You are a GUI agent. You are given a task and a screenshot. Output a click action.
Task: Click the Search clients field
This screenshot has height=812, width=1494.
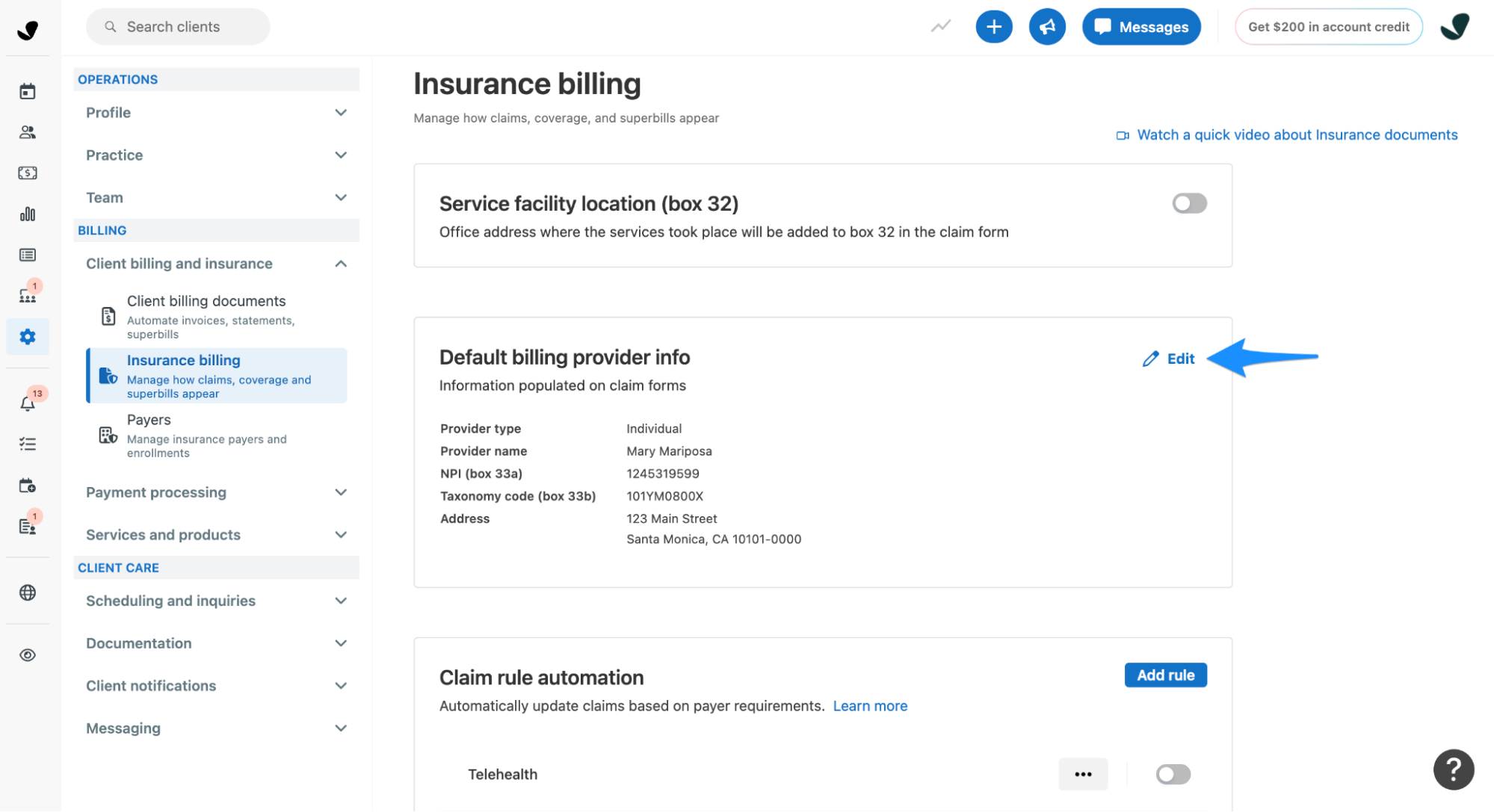178,27
